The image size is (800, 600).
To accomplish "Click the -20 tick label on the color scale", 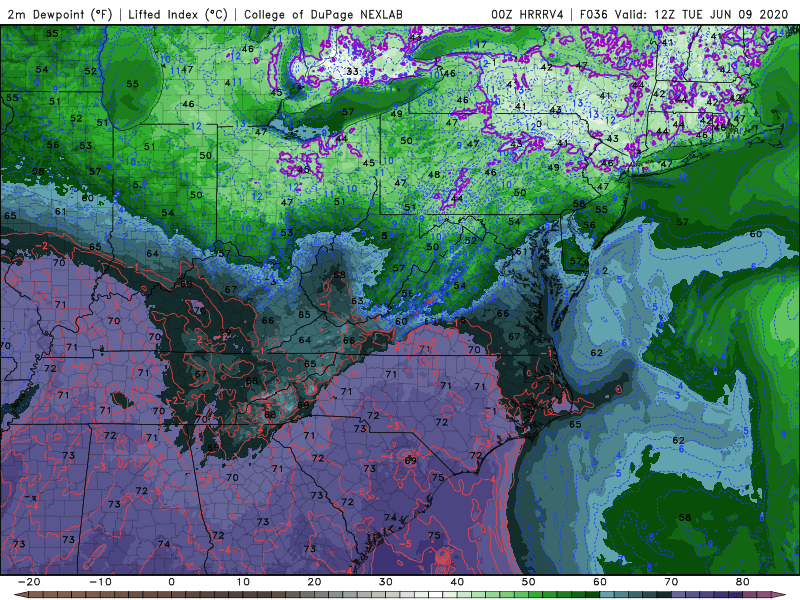I will [28, 582].
